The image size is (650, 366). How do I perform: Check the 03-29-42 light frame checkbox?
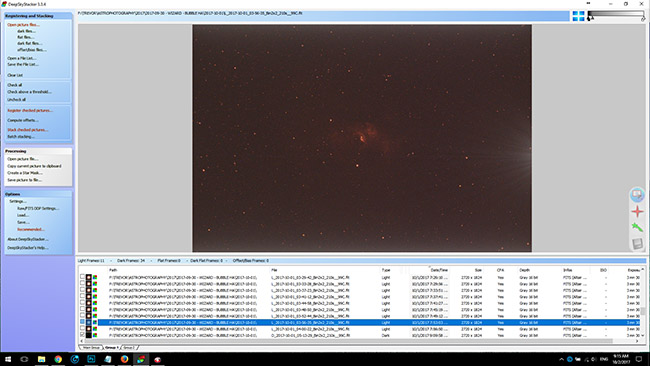[82, 277]
